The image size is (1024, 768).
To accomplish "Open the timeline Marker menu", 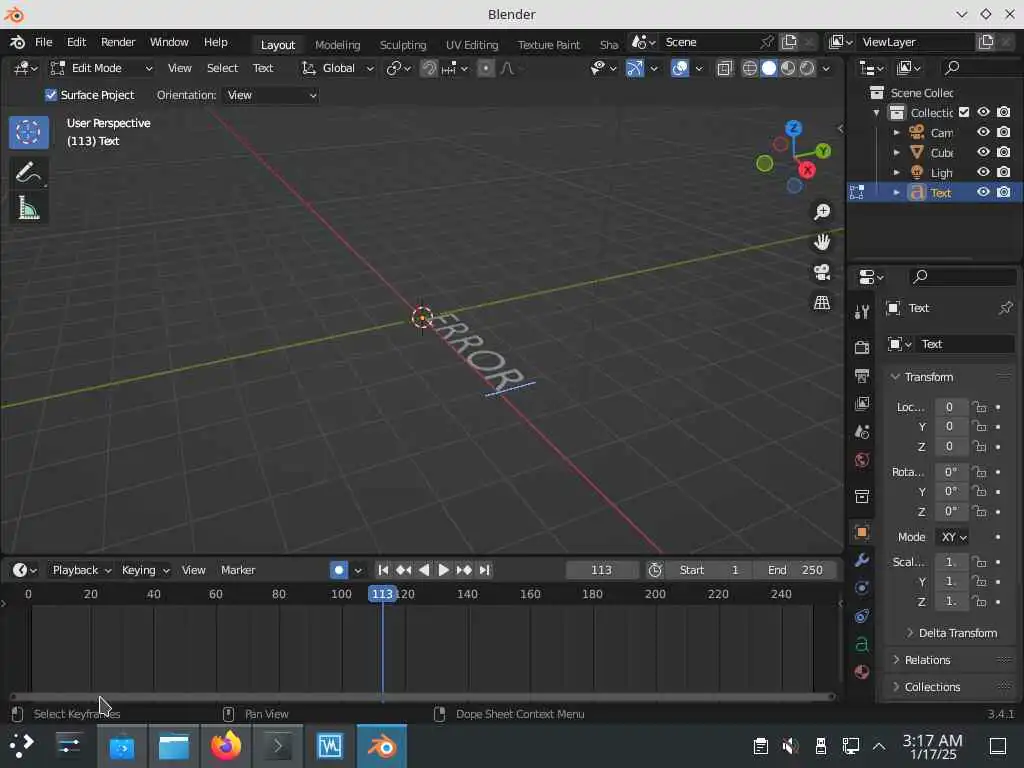I will coord(238,570).
